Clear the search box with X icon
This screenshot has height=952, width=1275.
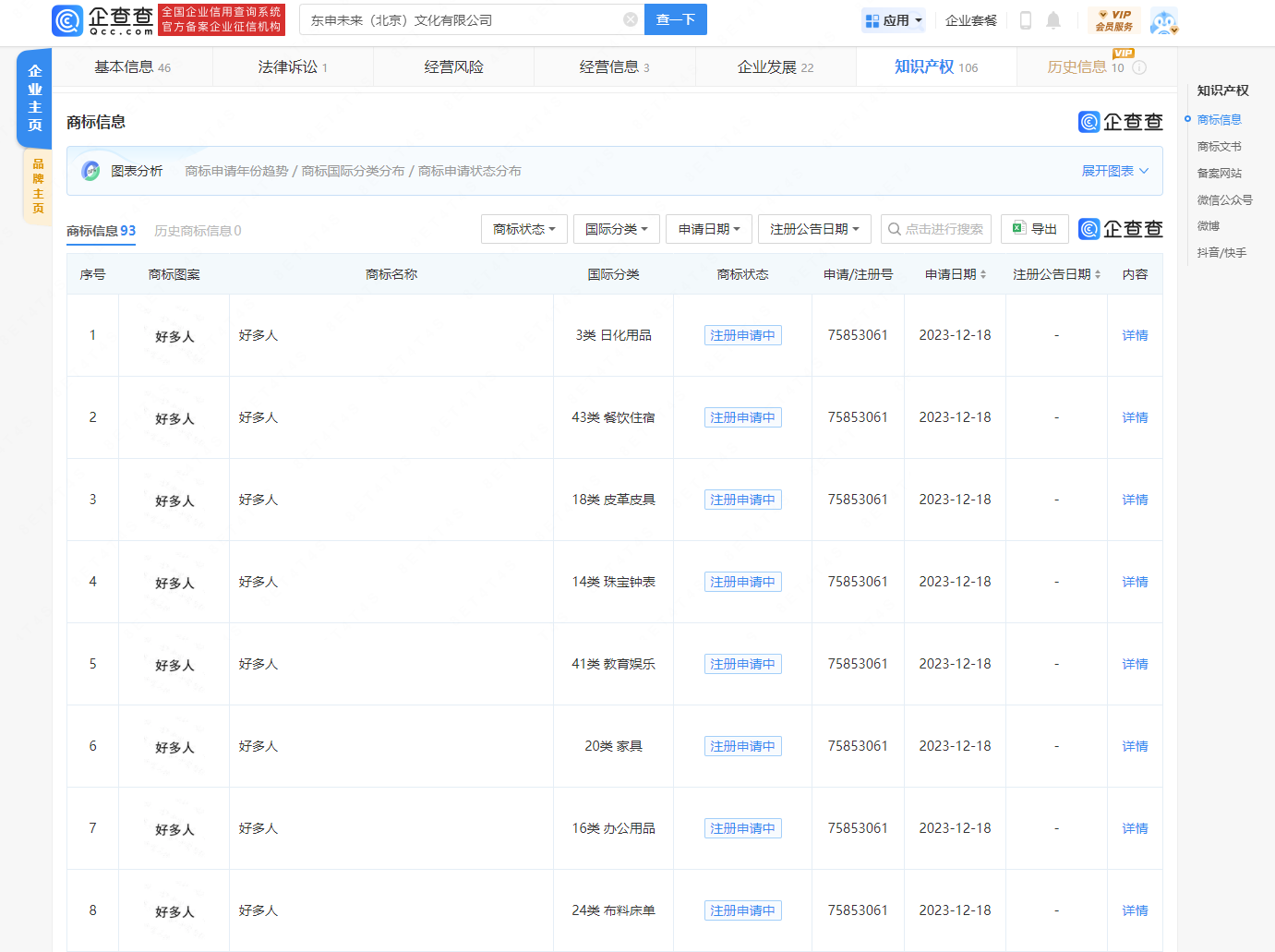631,19
